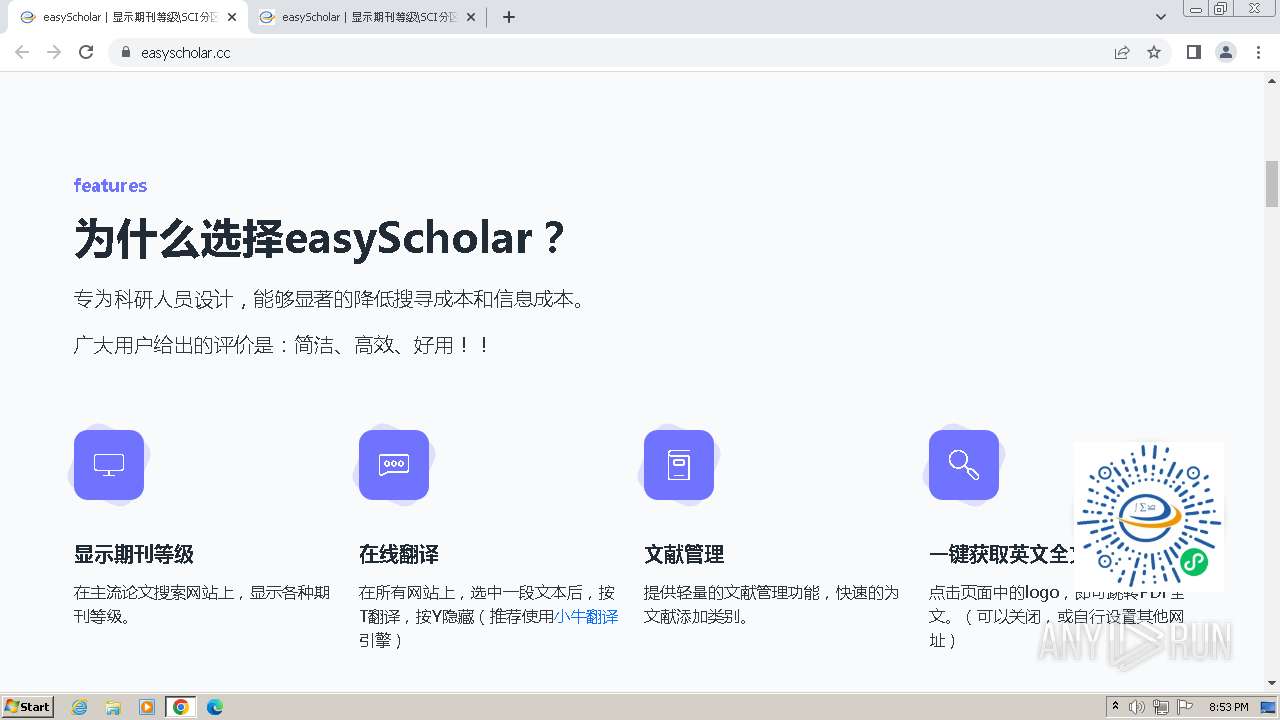Viewport: 1280px width, 720px height.
Task: Launch Internet Explorer from the taskbar
Action: 80,707
